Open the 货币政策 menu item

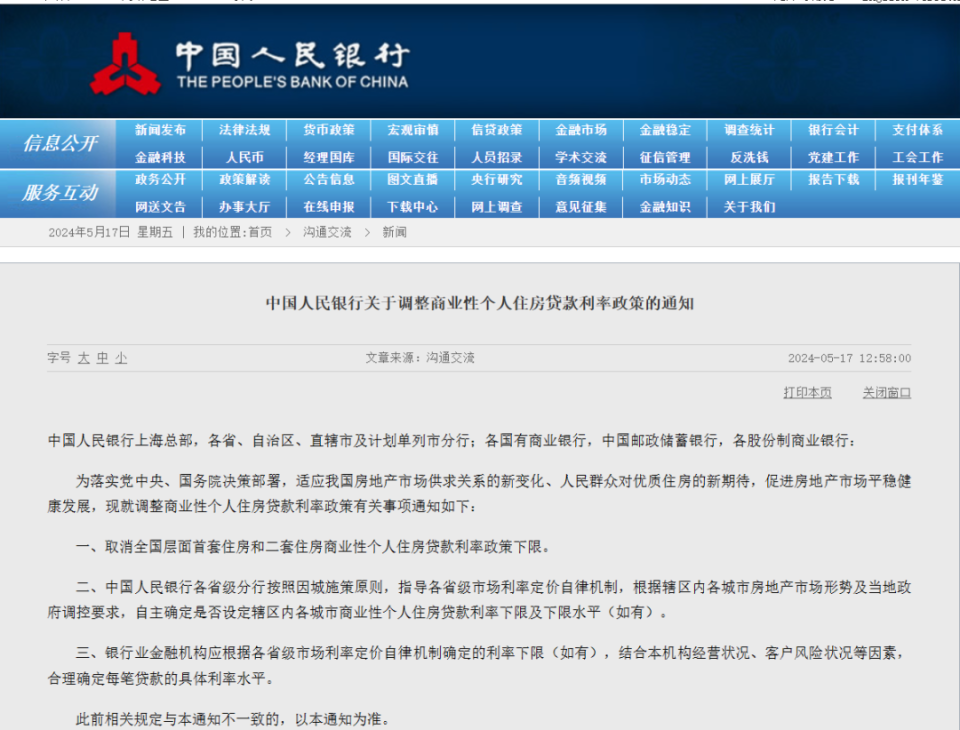(x=329, y=130)
